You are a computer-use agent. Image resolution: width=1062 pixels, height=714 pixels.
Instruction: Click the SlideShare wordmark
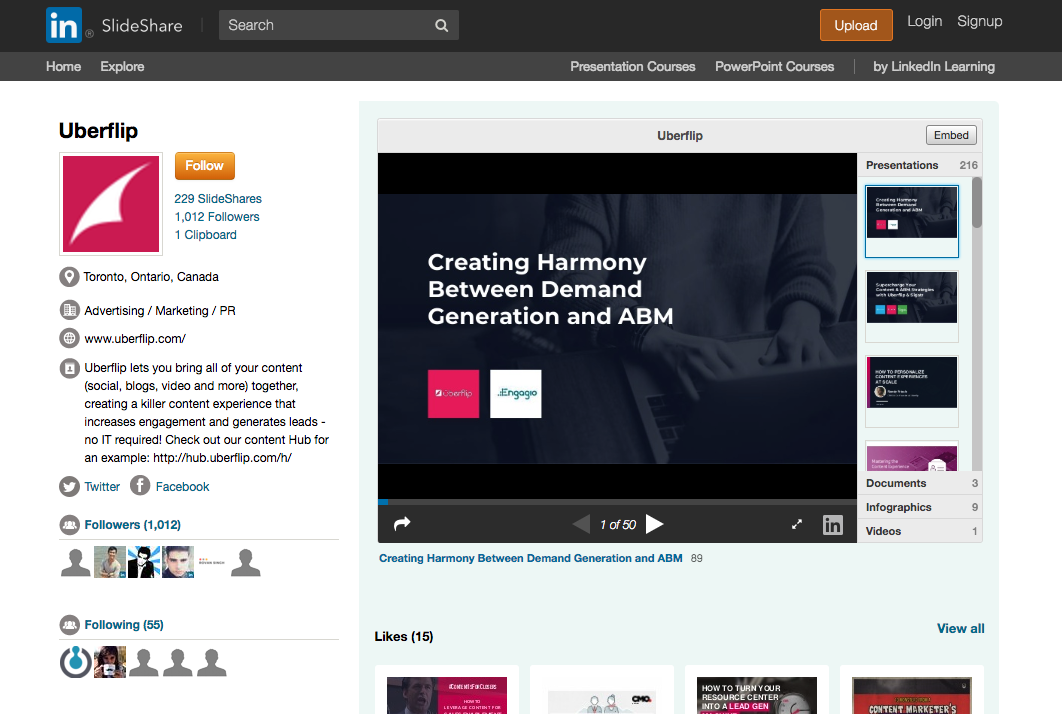tap(142, 26)
